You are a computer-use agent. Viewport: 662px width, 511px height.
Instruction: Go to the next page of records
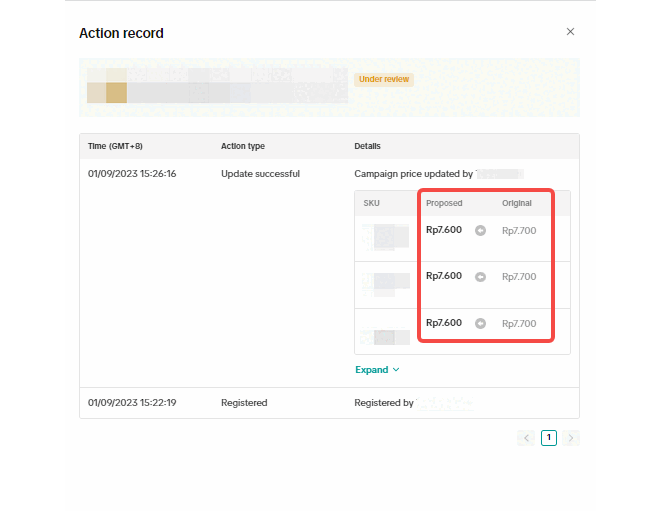[571, 438]
